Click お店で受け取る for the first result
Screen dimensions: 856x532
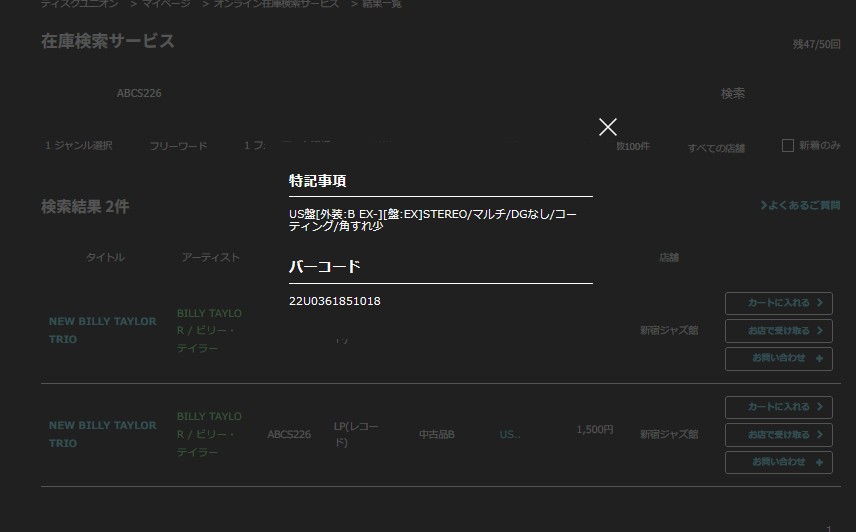[x=778, y=331]
